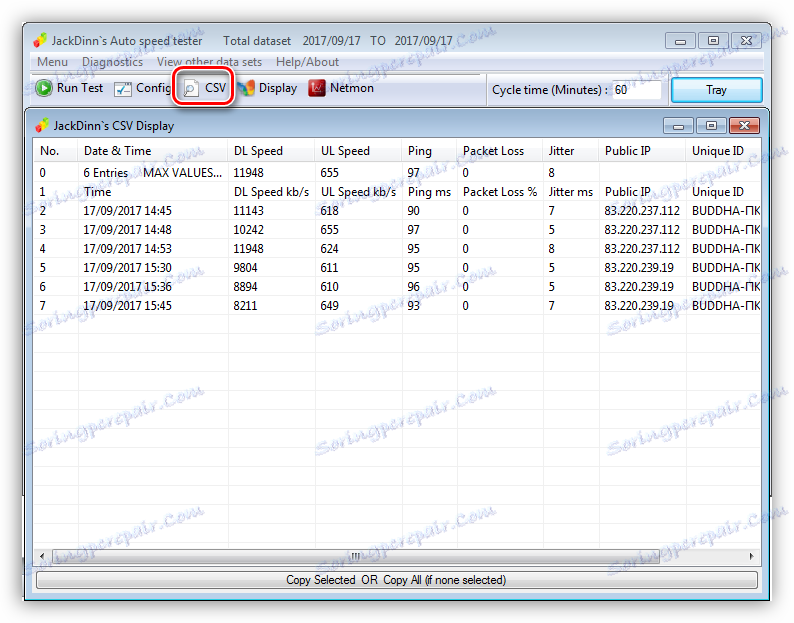This screenshot has width=794, height=623.
Task: Select the row 17/09/2017 15:45
Action: click(x=397, y=306)
